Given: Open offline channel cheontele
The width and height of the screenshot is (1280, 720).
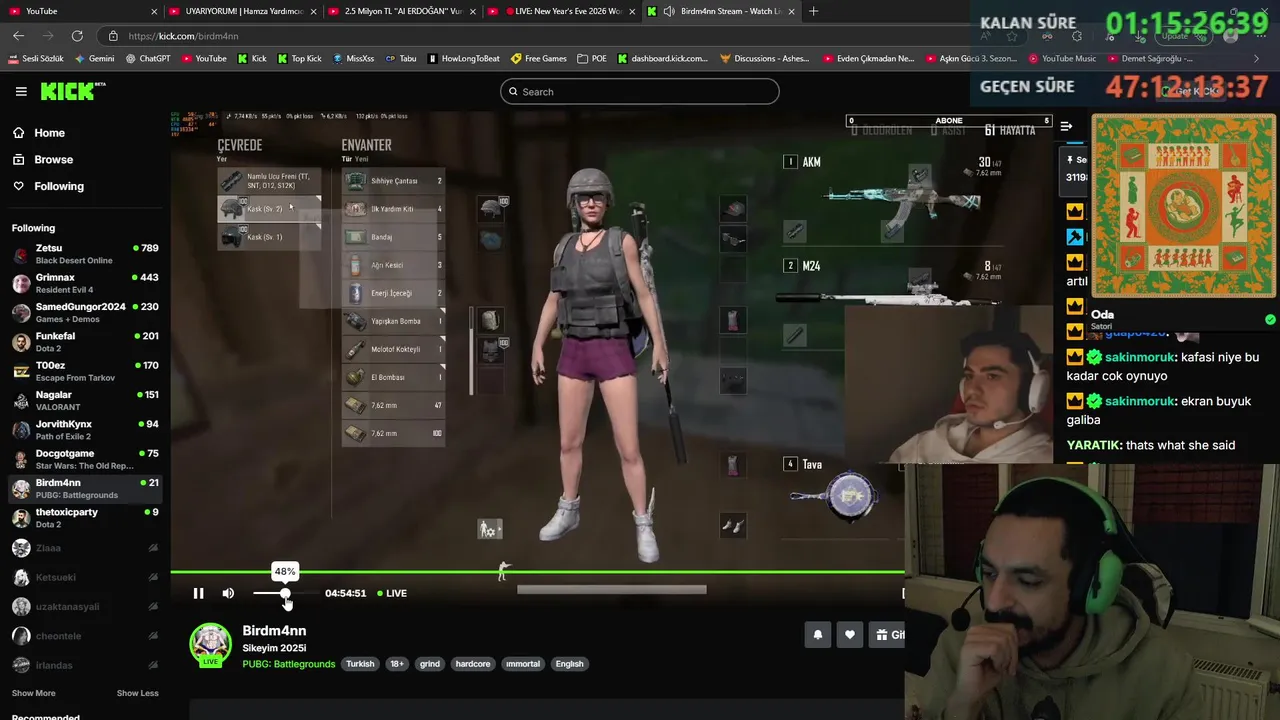Looking at the screenshot, I should pyautogui.click(x=85, y=636).
